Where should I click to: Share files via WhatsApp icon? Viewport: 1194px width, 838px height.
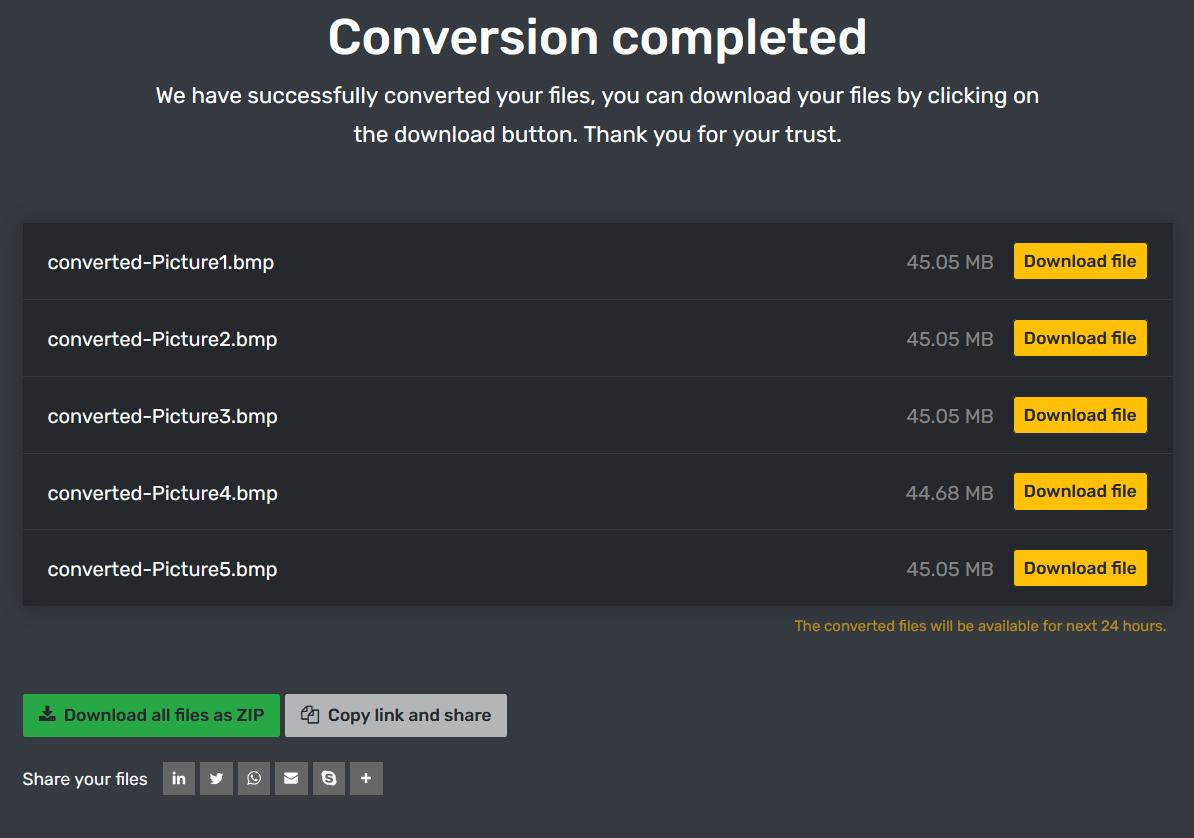pos(254,779)
